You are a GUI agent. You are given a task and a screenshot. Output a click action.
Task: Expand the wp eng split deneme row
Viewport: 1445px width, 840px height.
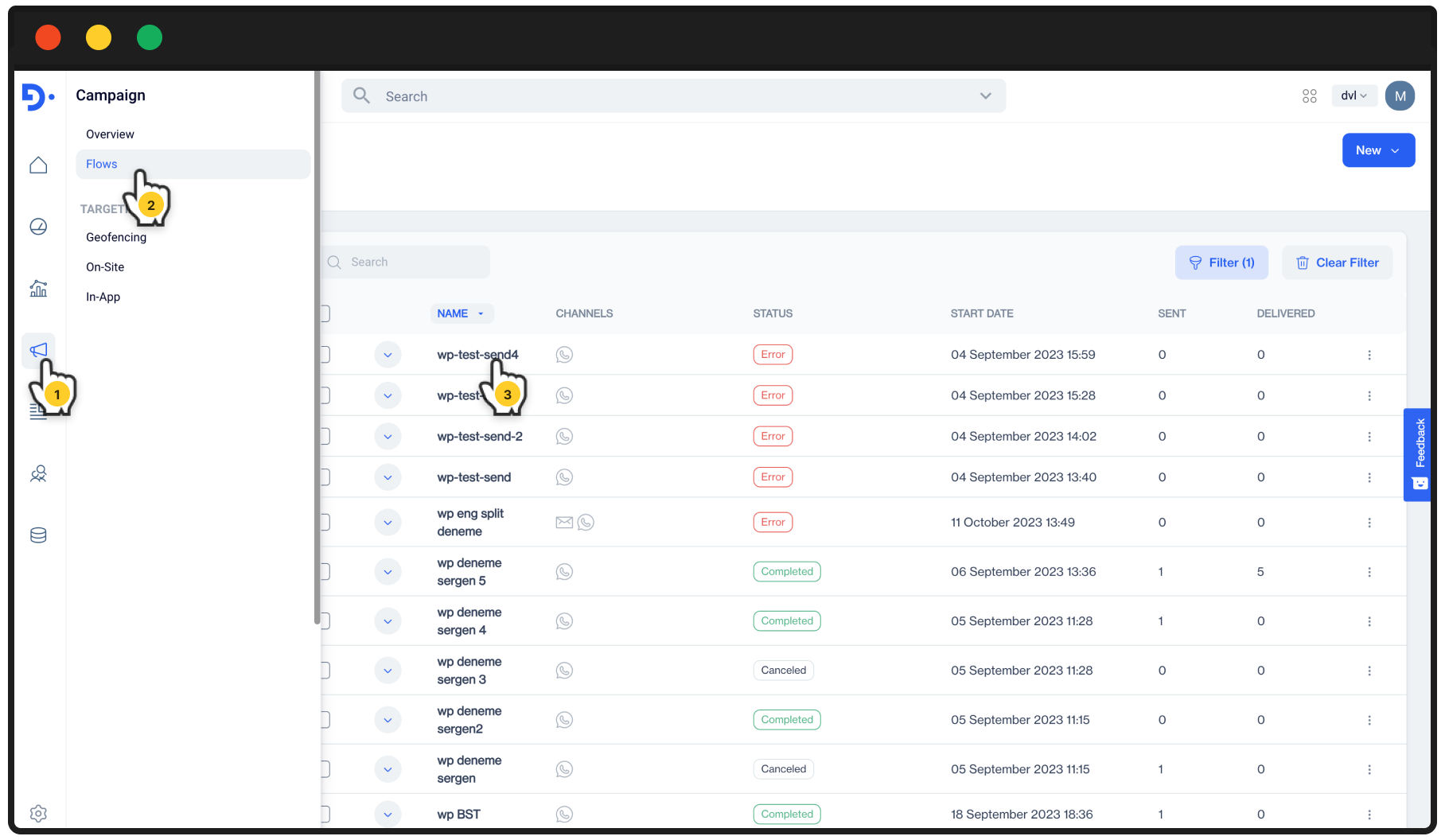(x=388, y=523)
